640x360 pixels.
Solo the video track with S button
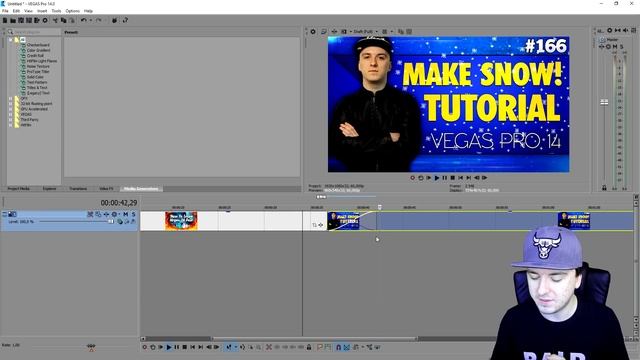133,214
